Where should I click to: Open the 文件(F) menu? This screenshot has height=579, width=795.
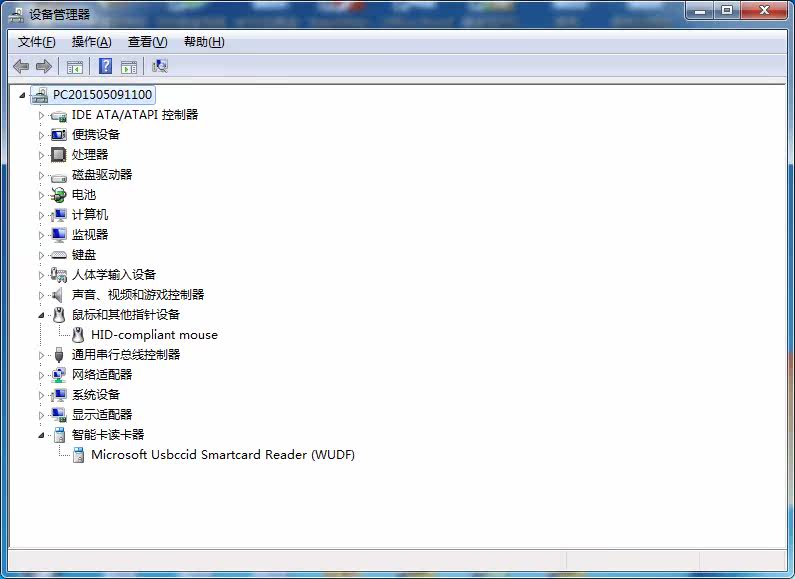click(x=37, y=42)
